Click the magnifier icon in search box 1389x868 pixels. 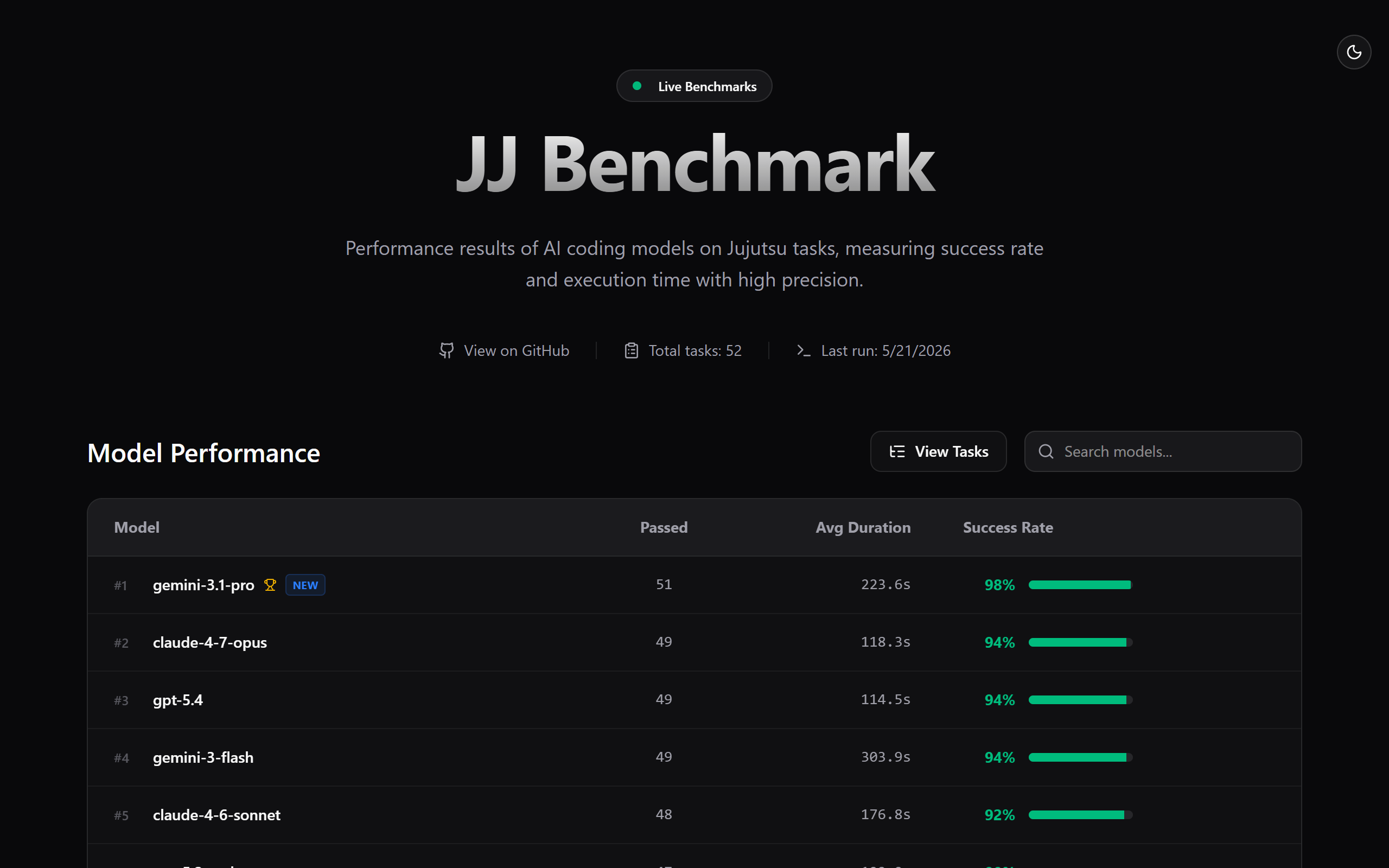pos(1046,451)
